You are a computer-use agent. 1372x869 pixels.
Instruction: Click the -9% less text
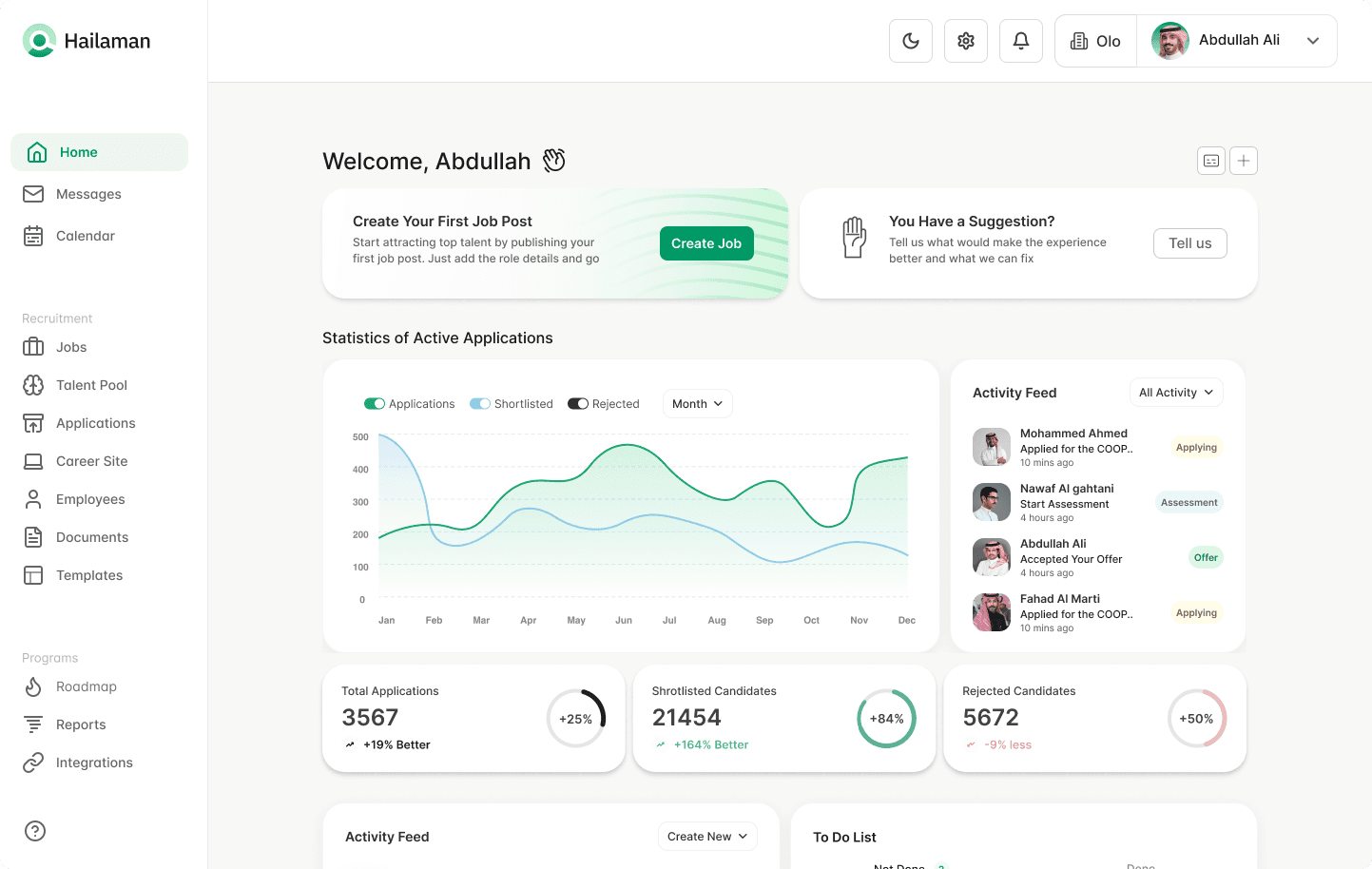[x=1008, y=745]
